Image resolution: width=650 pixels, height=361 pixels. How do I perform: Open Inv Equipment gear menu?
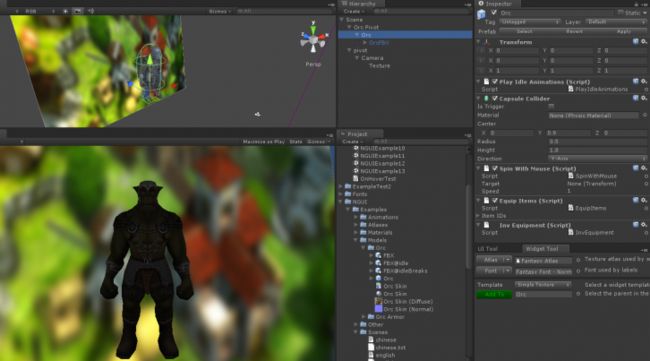click(644, 225)
